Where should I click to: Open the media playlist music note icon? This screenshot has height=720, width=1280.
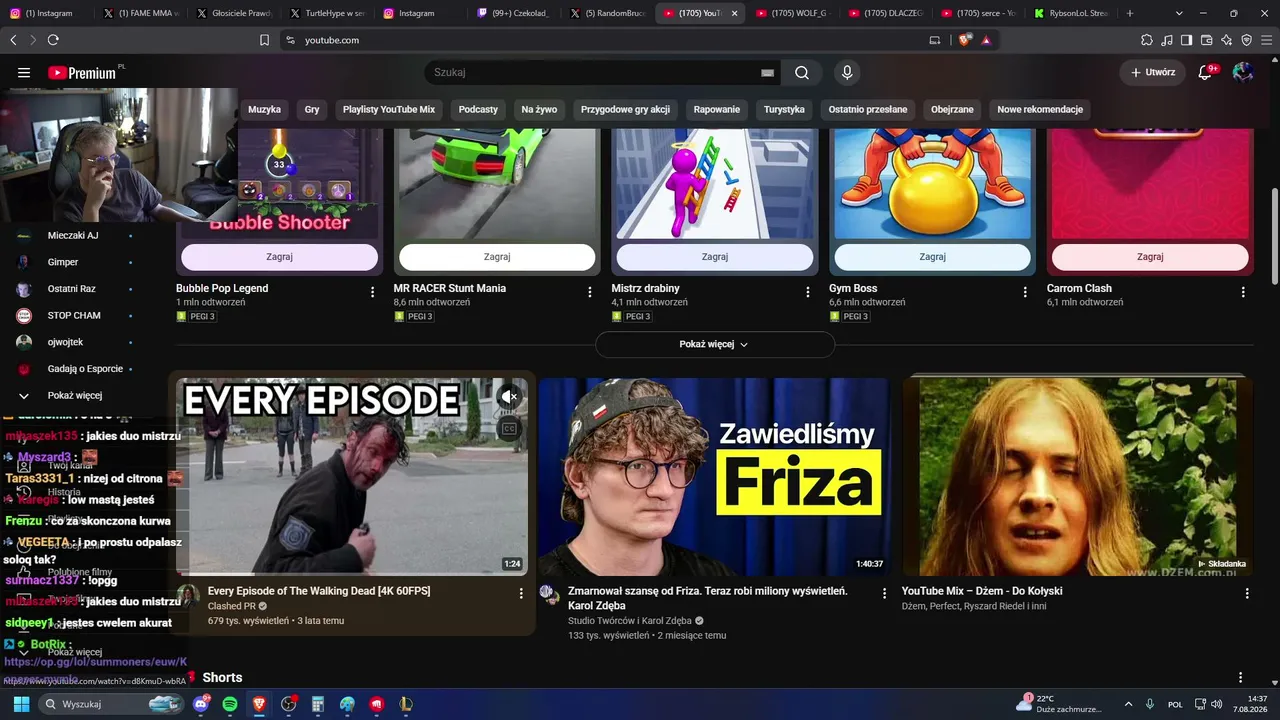[1167, 40]
